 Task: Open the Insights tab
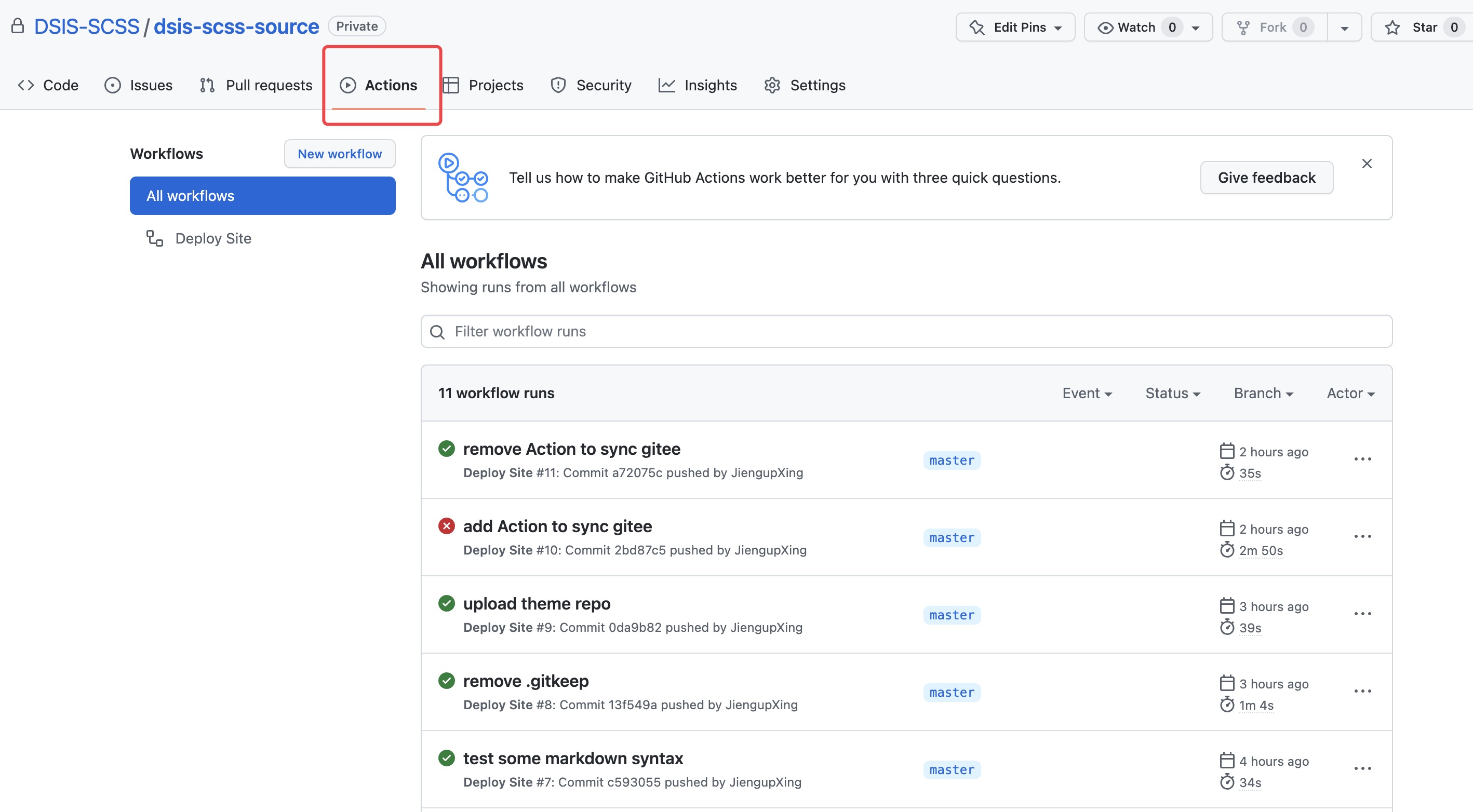pos(698,85)
